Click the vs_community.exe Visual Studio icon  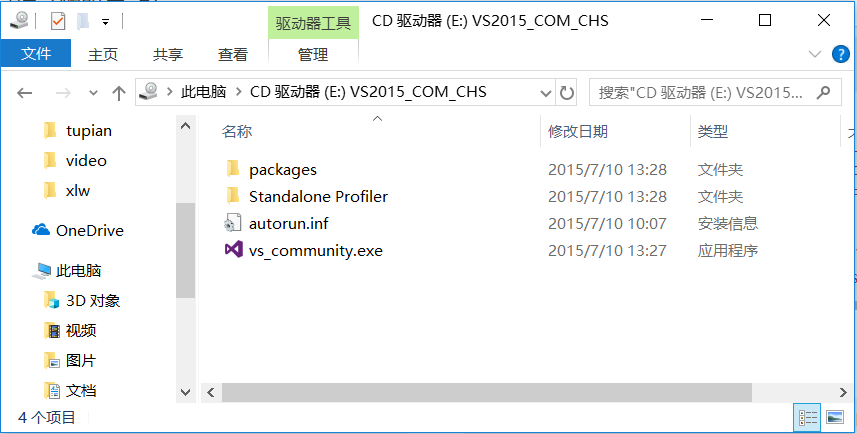pyautogui.click(x=232, y=250)
